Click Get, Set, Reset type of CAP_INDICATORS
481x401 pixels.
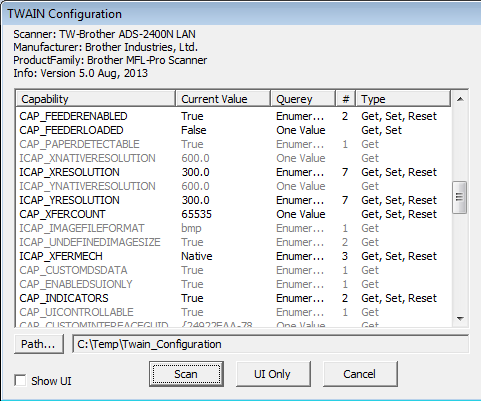(399, 298)
